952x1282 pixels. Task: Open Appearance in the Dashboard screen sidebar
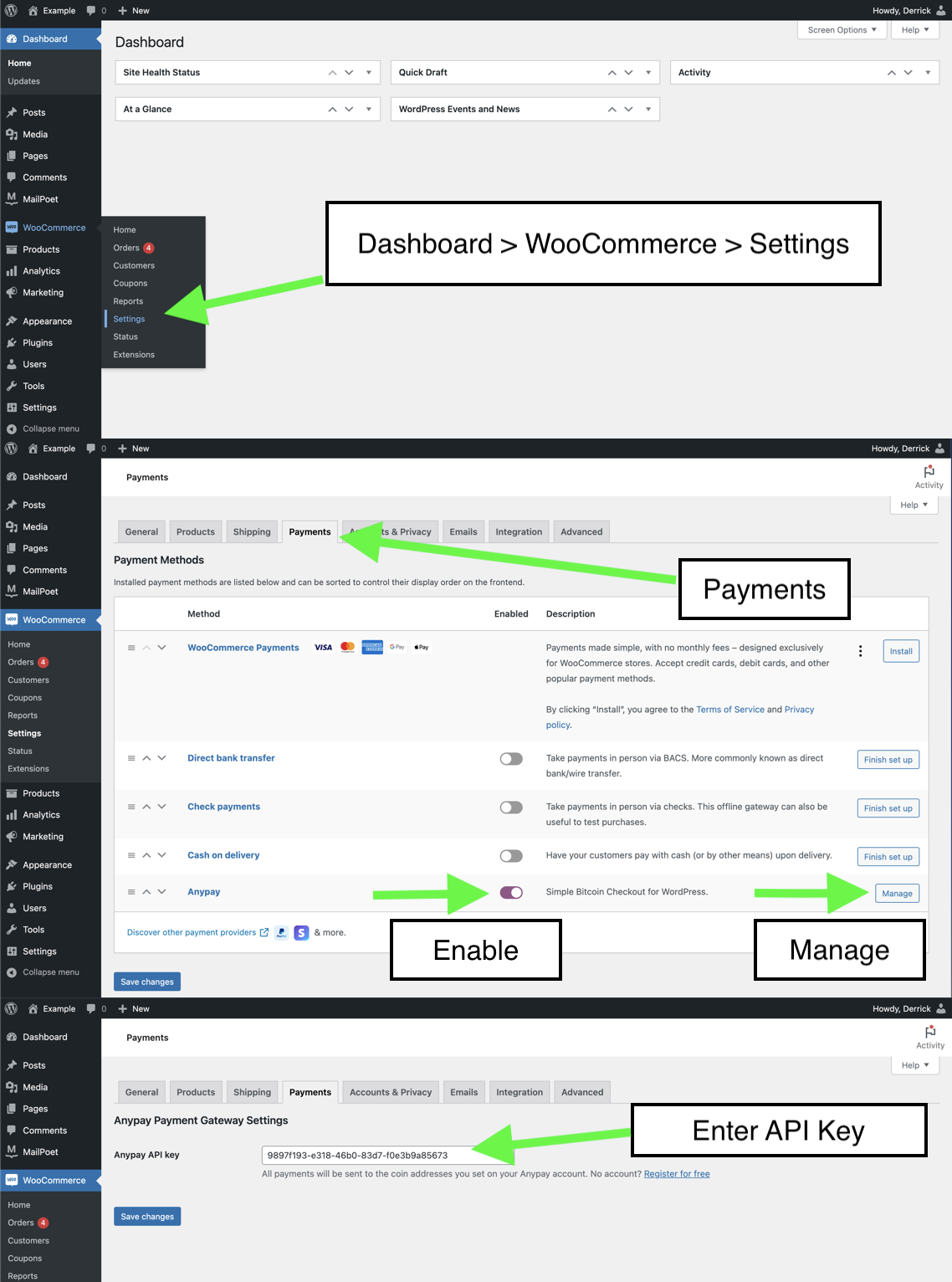[47, 321]
